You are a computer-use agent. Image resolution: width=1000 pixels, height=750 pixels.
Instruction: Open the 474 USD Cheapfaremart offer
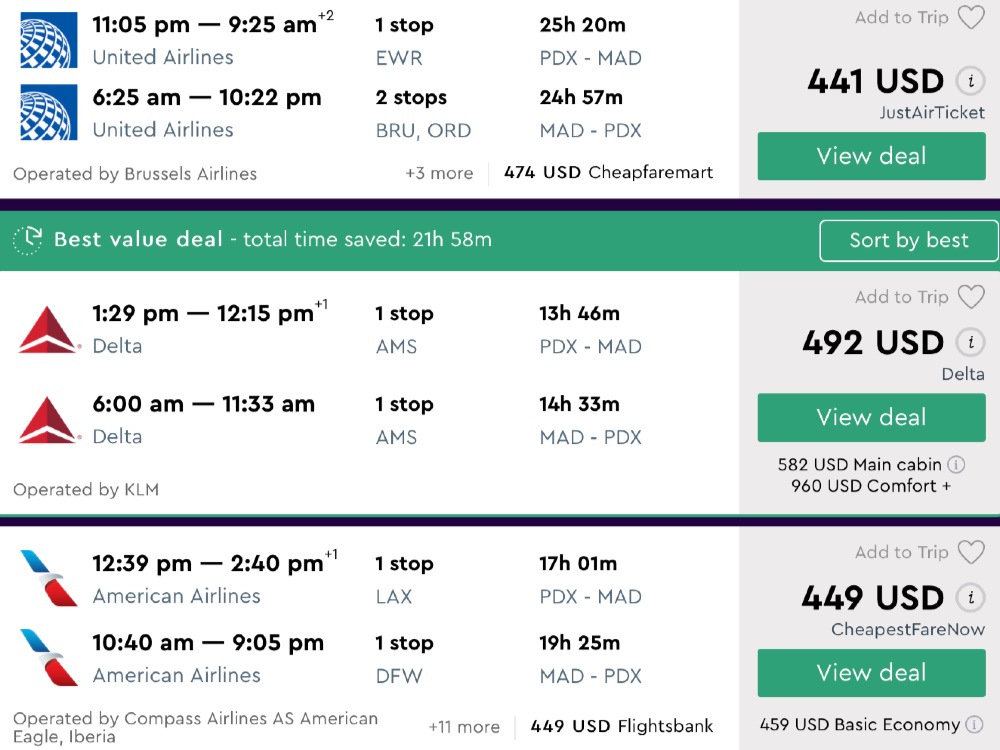pyautogui.click(x=608, y=173)
